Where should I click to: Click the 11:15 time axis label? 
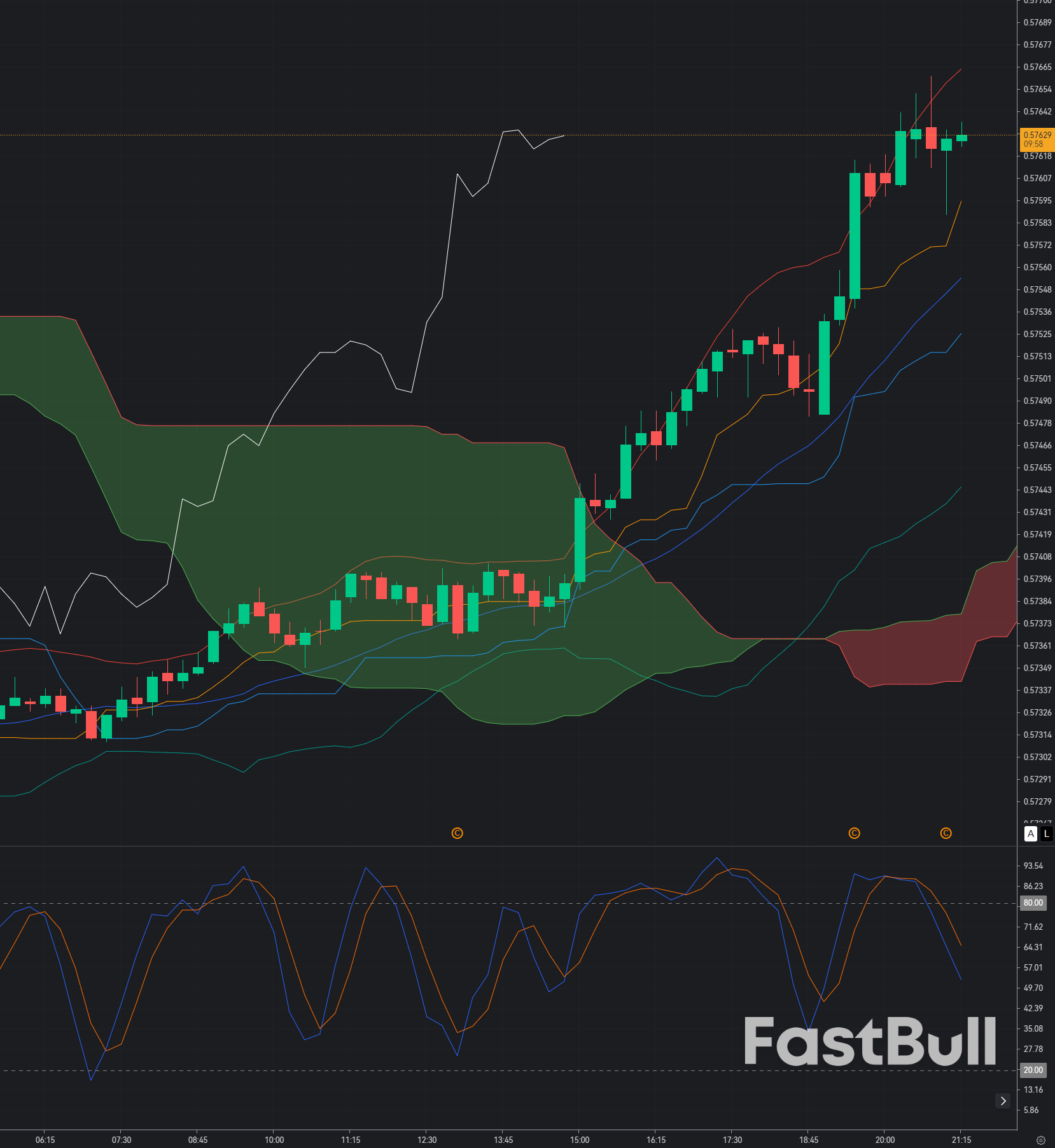tap(351, 1140)
